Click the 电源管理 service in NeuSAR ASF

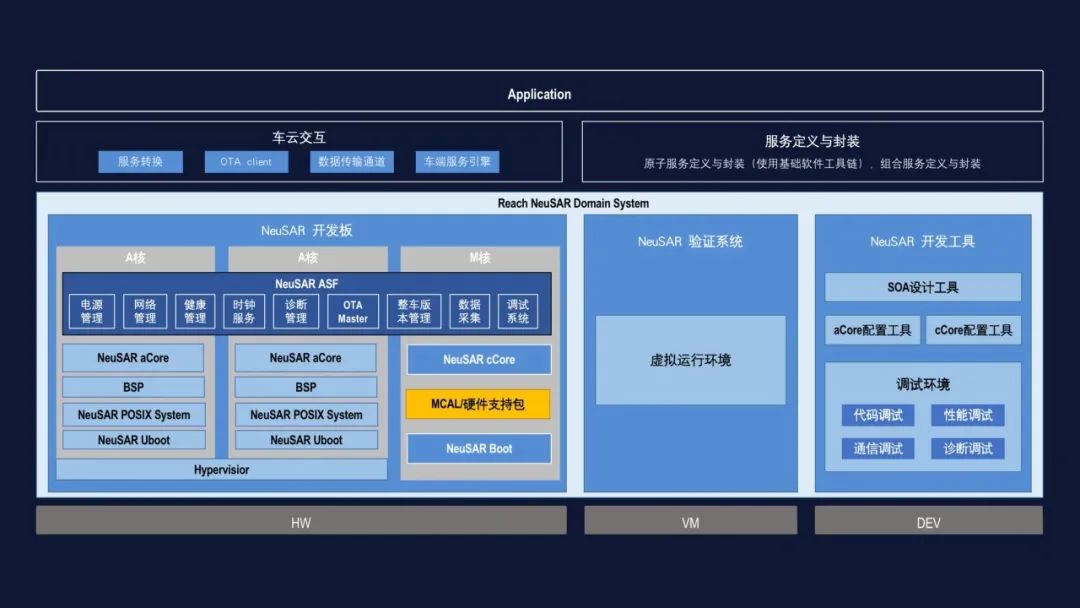[91, 310]
